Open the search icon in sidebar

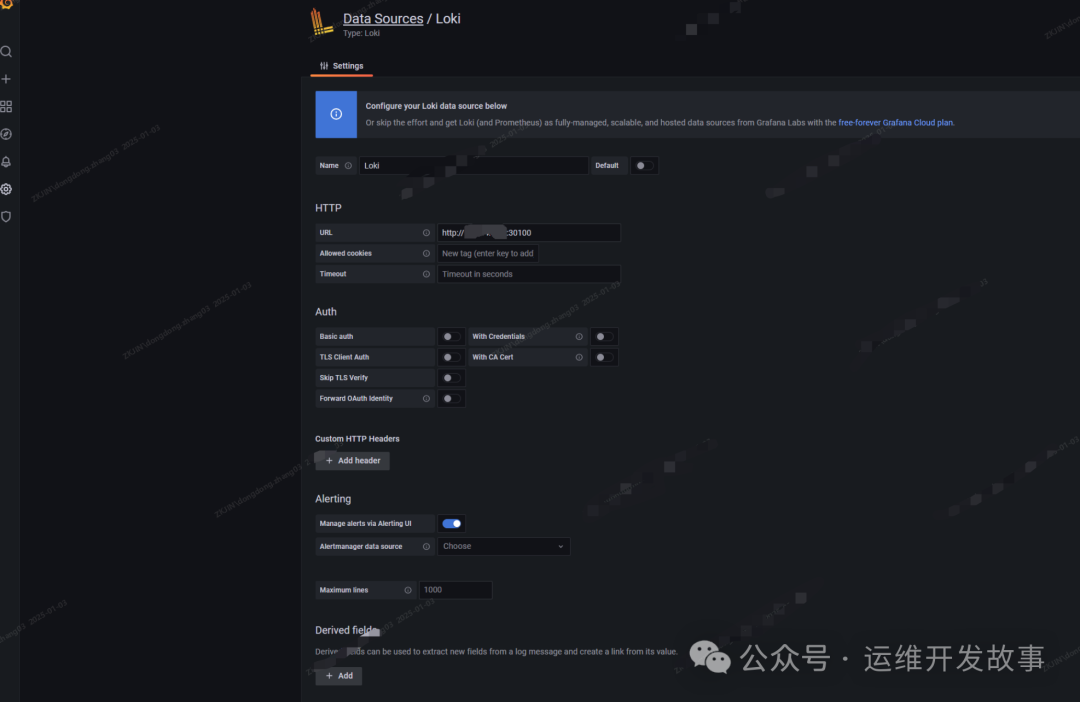point(6,51)
